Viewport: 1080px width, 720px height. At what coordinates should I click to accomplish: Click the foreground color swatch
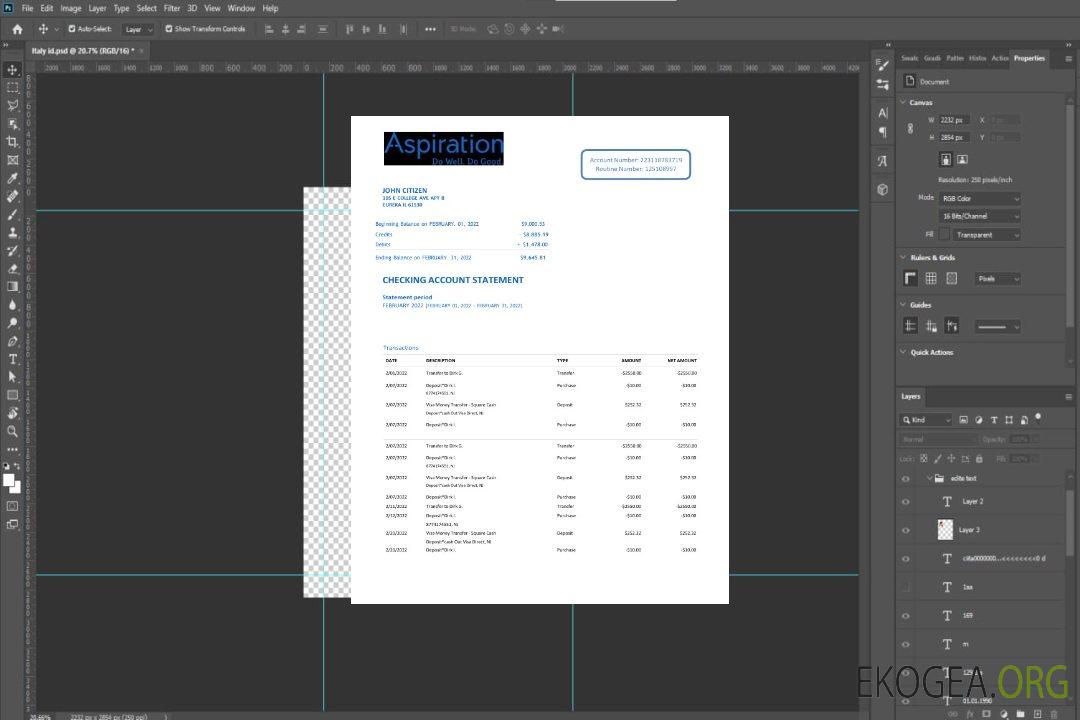[9, 481]
